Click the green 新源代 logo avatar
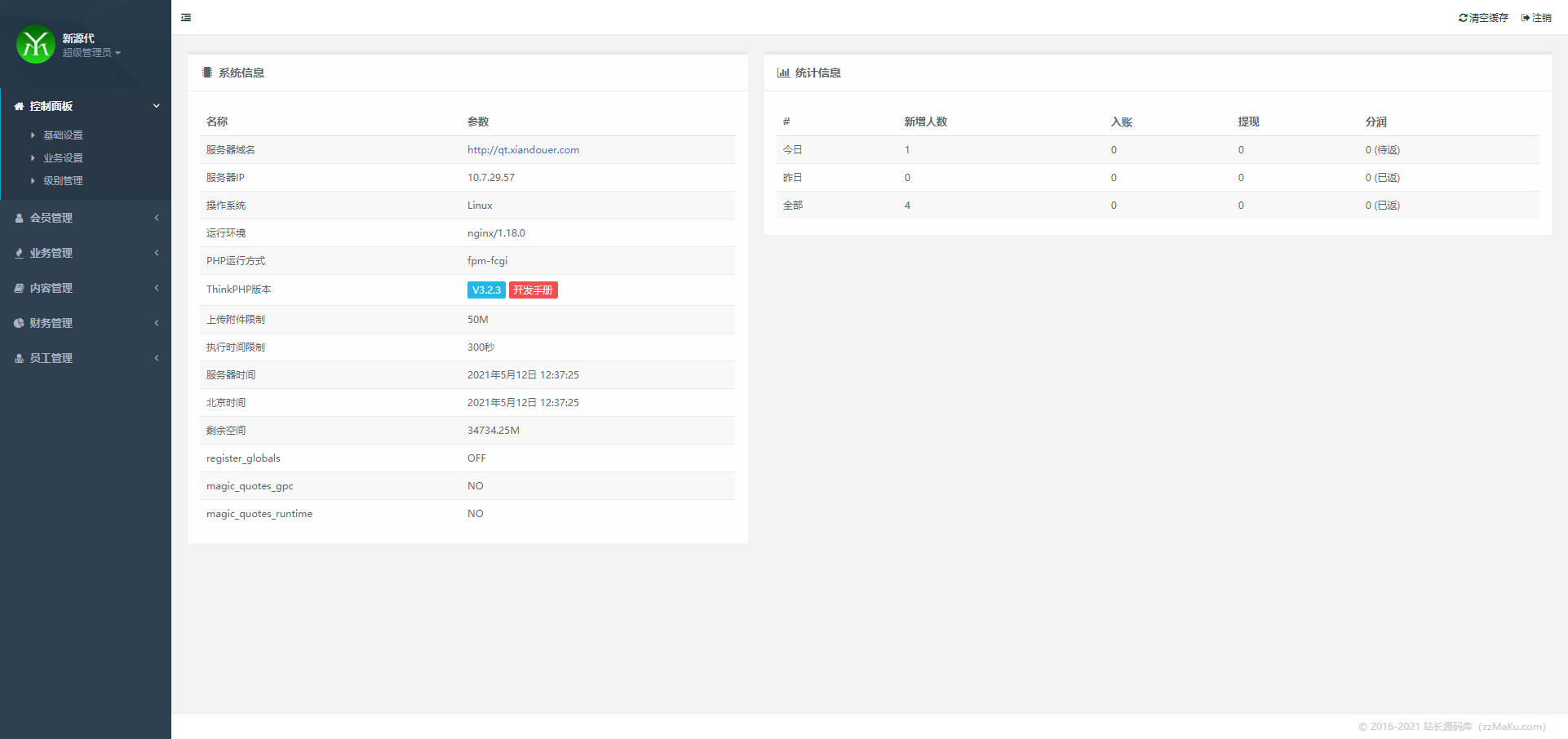The width and height of the screenshot is (1568, 739). coord(36,44)
